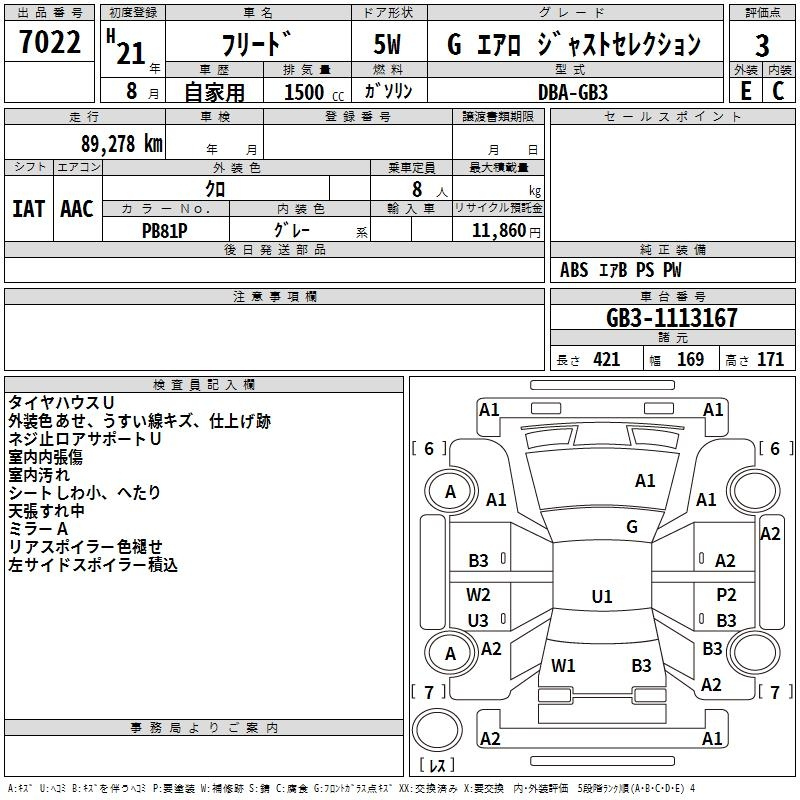Screen dimensions: 800x800
Task: Click the width value 169
Action: 690,359
